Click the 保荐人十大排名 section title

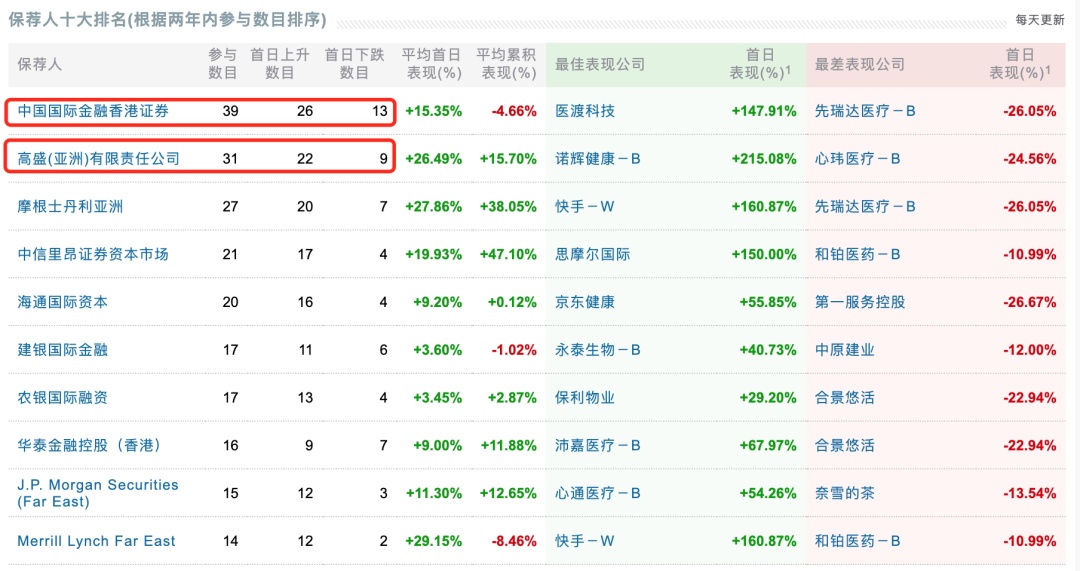[167, 19]
